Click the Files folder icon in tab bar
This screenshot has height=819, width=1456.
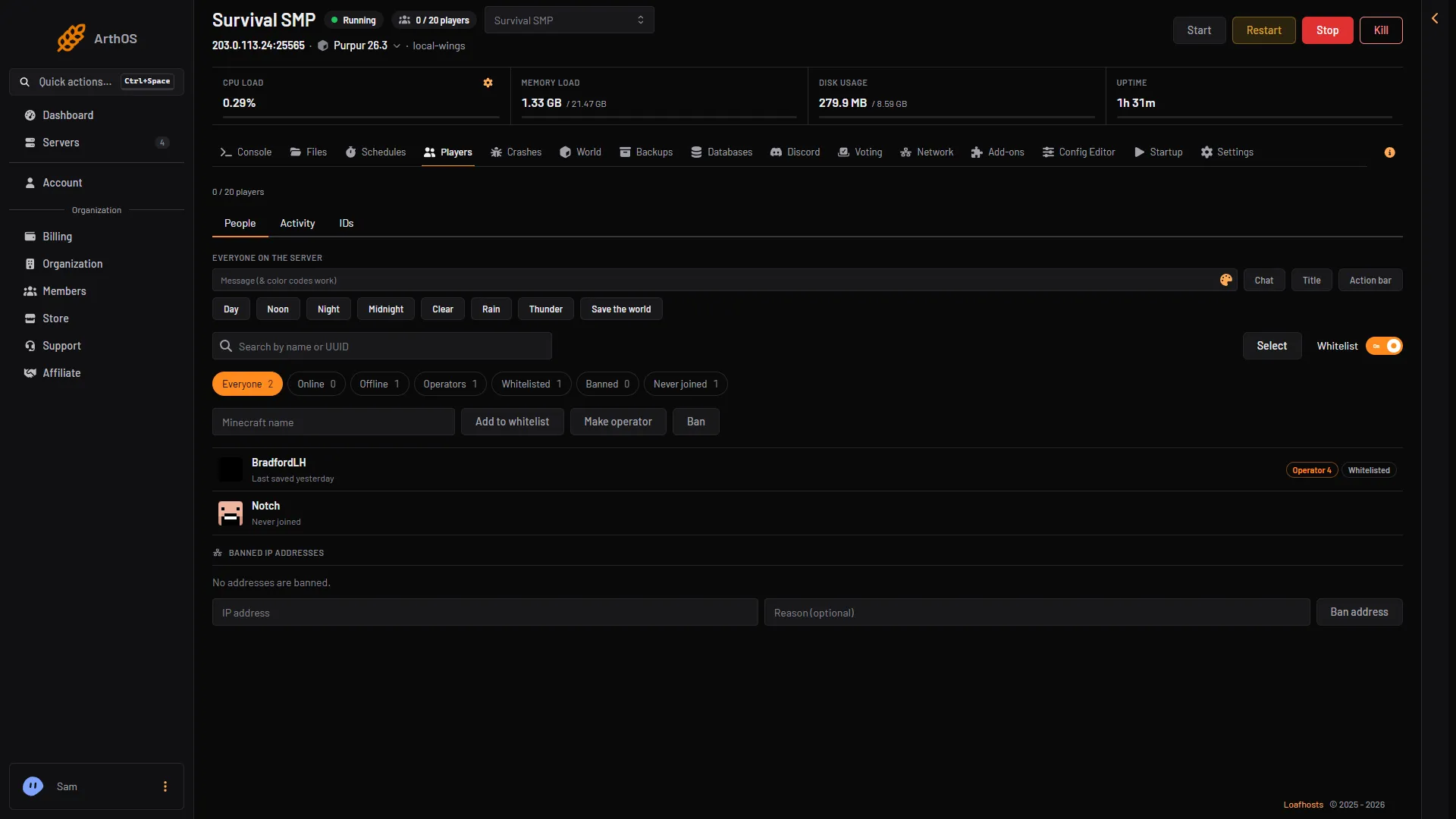pyautogui.click(x=296, y=152)
